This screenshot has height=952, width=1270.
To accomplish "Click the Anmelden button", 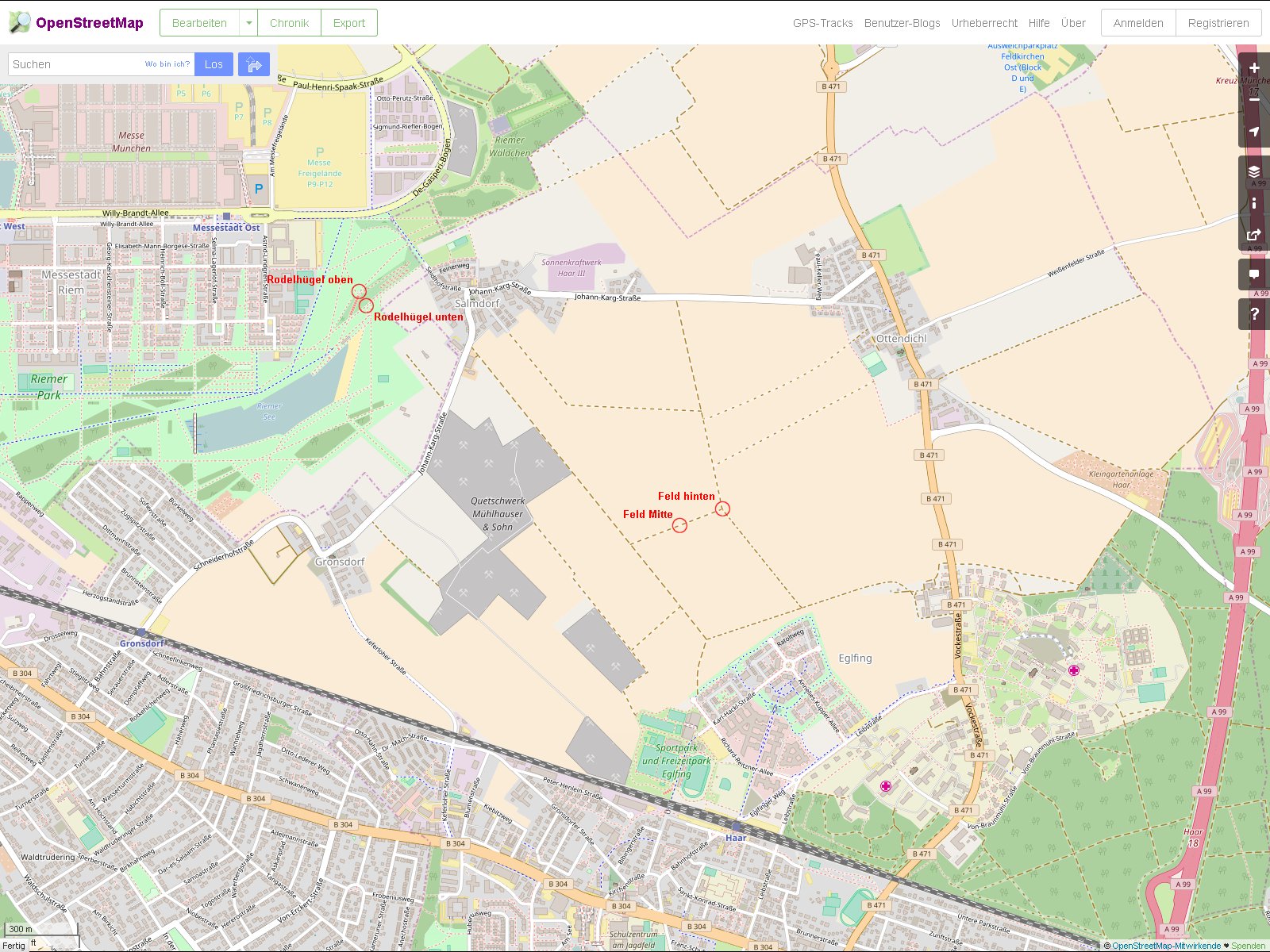I will (x=1137, y=23).
